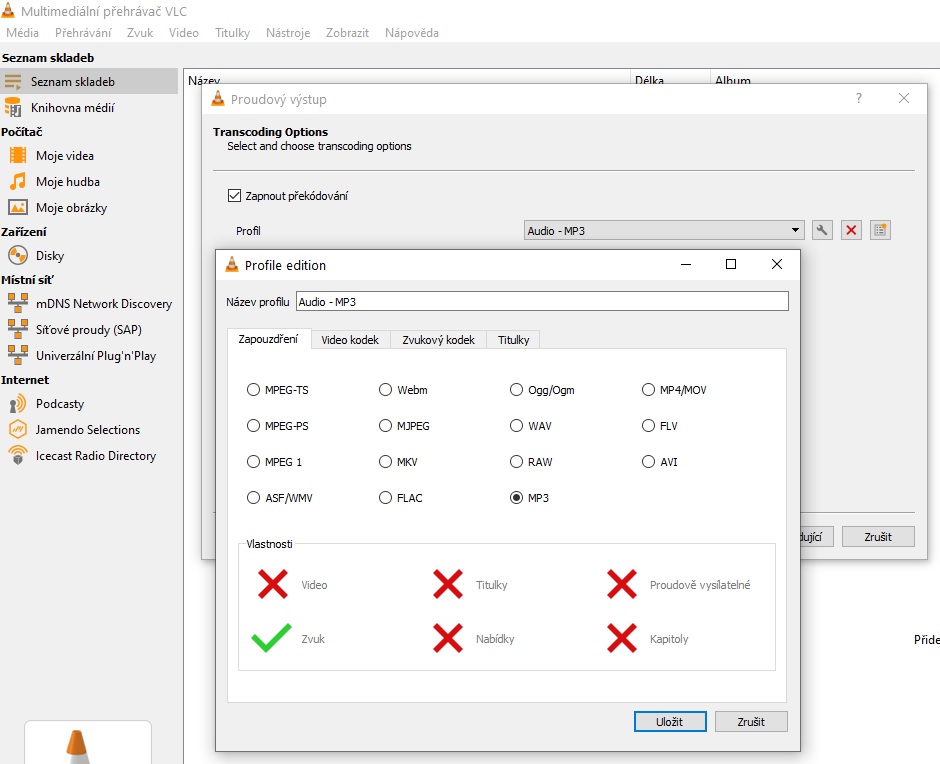
Task: Open Univerzální Plug'n'Play network icon
Action: click(x=18, y=355)
